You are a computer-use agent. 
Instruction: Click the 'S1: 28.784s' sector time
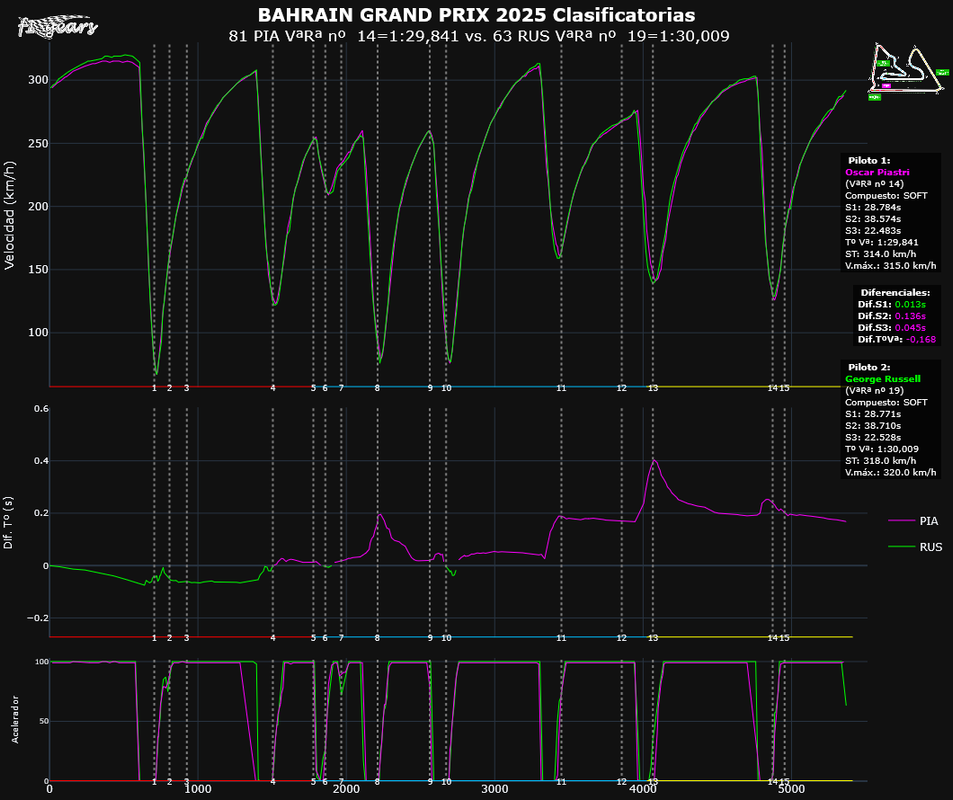coord(873,207)
